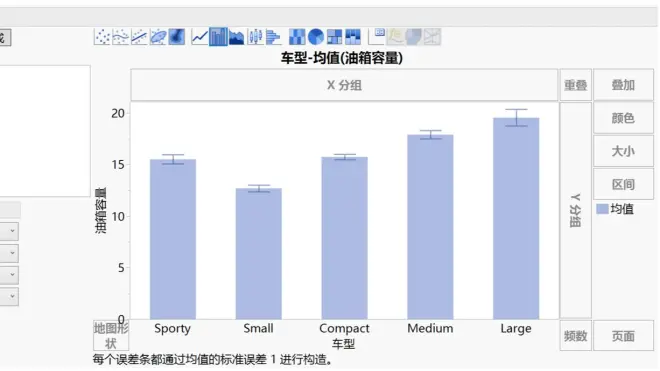This screenshot has width=660, height=371.
Task: Select the Area chart element icon
Action: [237, 37]
